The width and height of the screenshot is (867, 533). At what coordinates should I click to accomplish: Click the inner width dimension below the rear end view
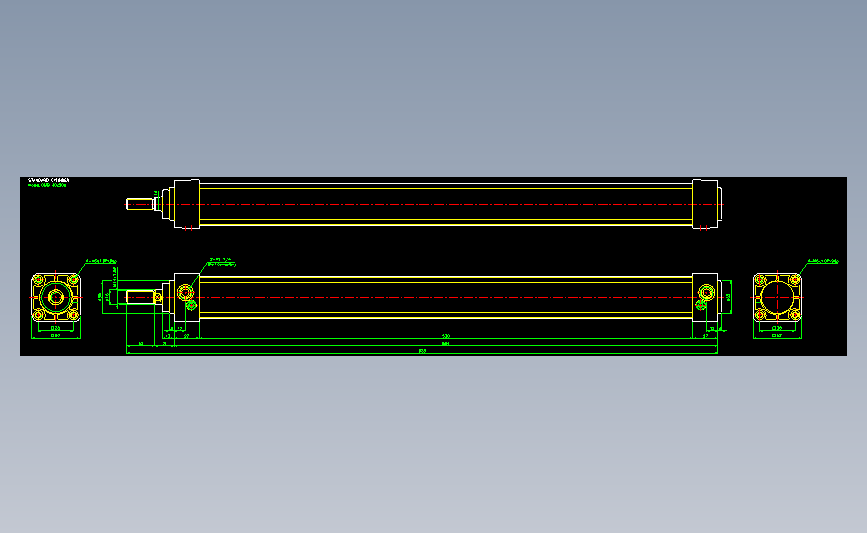click(777, 328)
